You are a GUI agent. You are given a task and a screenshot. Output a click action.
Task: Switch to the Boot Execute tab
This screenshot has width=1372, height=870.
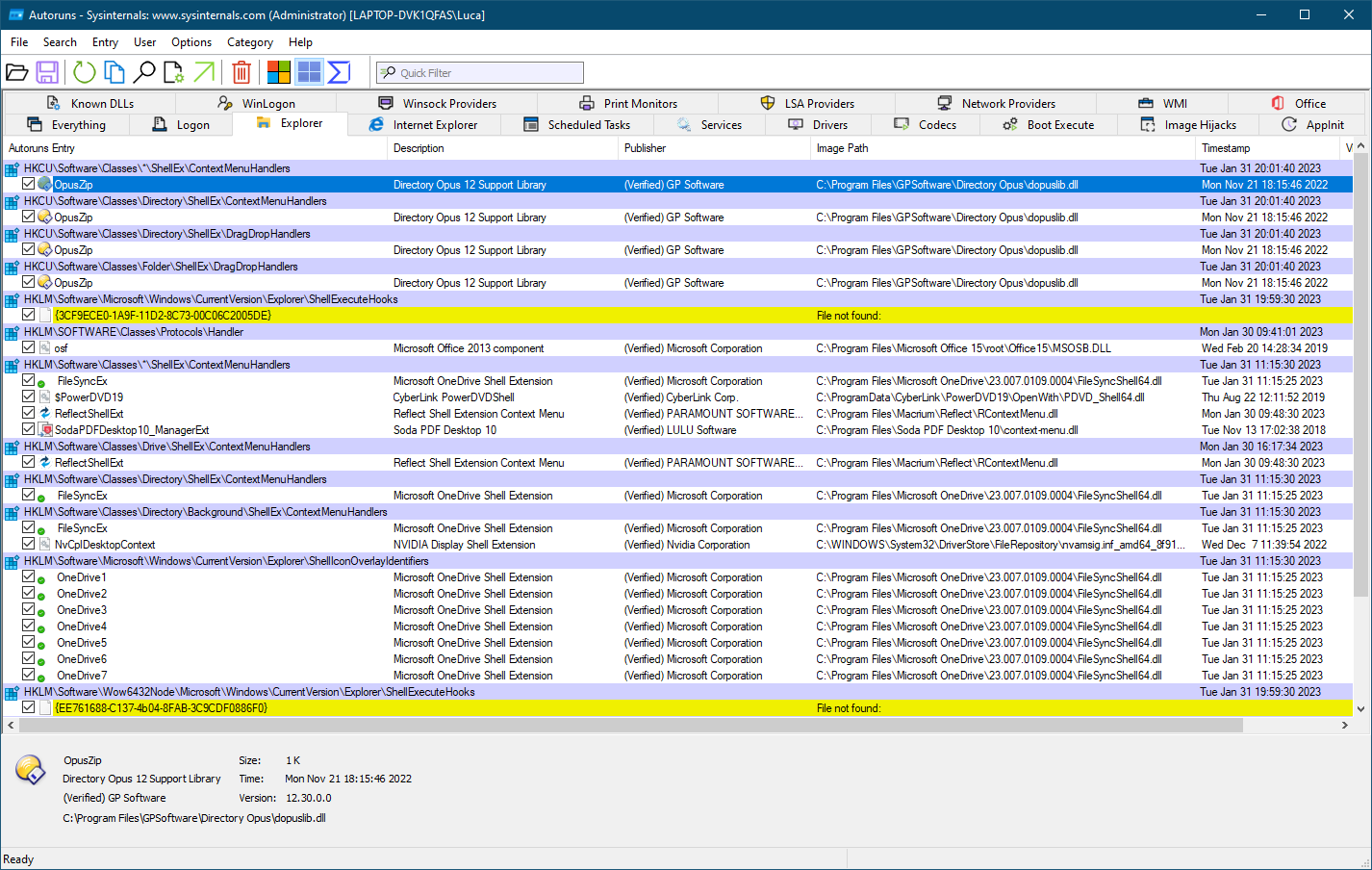(x=1049, y=125)
